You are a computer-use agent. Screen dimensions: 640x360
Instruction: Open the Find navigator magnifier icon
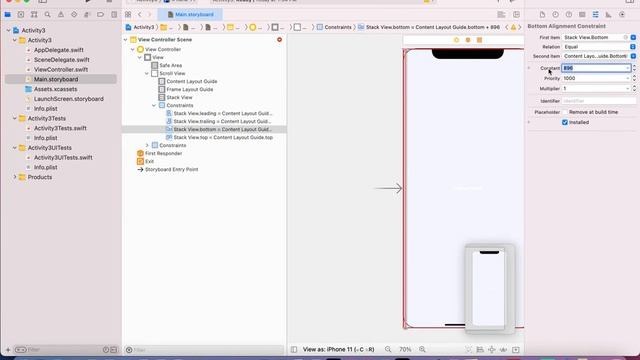[48, 15]
